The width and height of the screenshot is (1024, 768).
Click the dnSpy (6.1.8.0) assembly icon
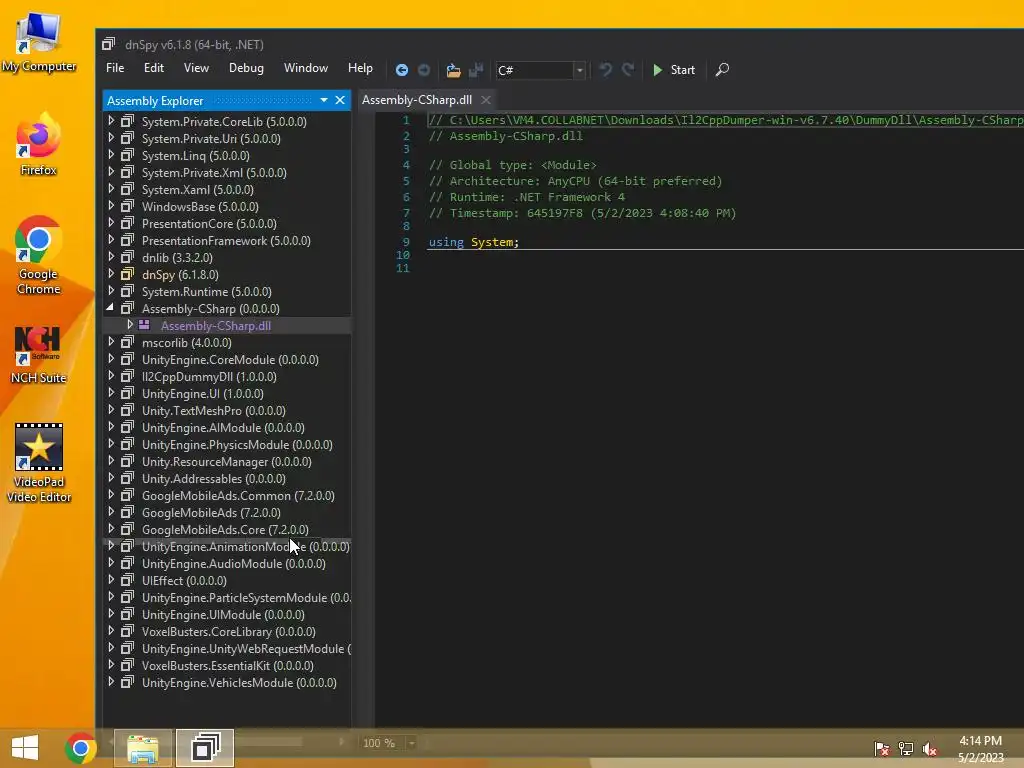[x=127, y=274]
